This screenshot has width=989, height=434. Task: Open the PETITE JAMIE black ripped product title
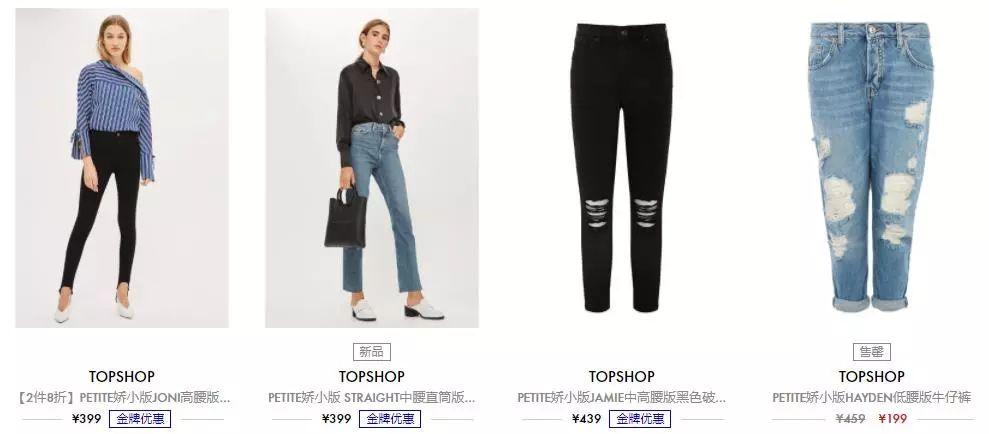[x=621, y=398]
